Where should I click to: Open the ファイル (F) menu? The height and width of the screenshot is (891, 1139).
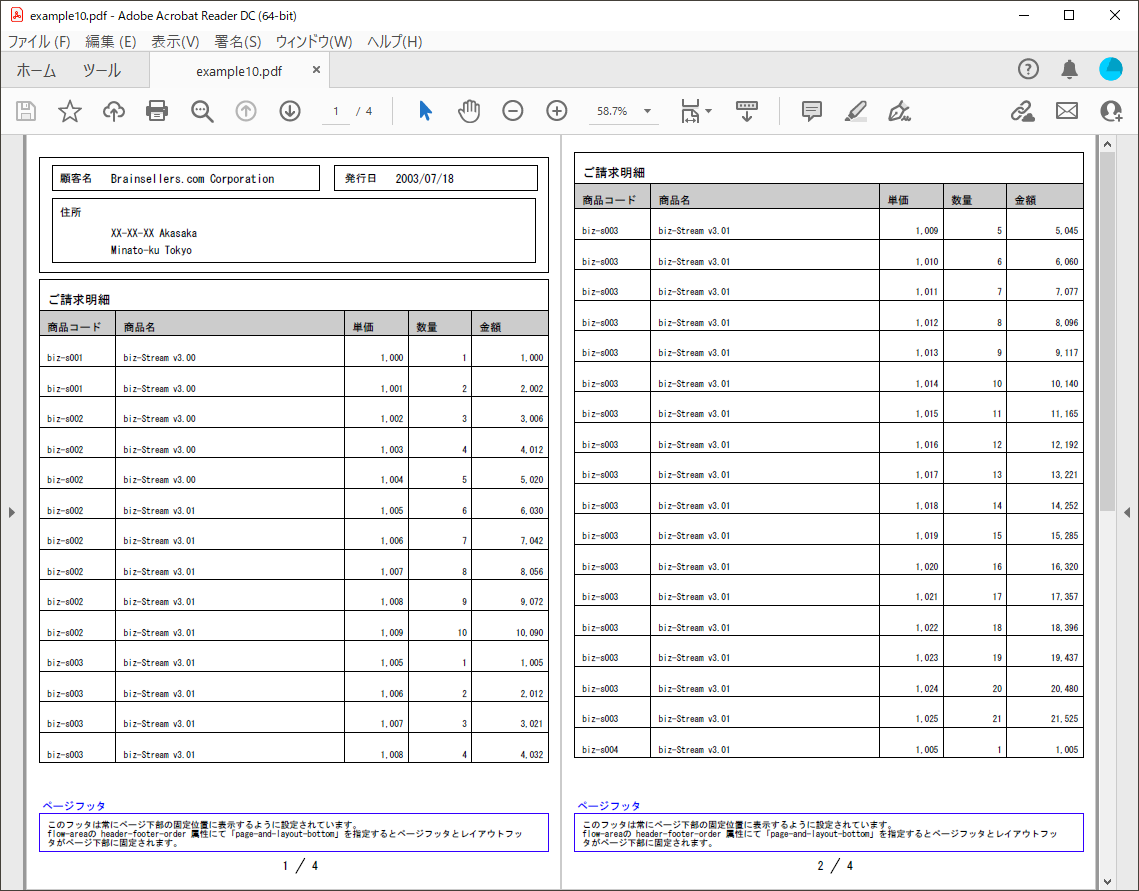(39, 41)
